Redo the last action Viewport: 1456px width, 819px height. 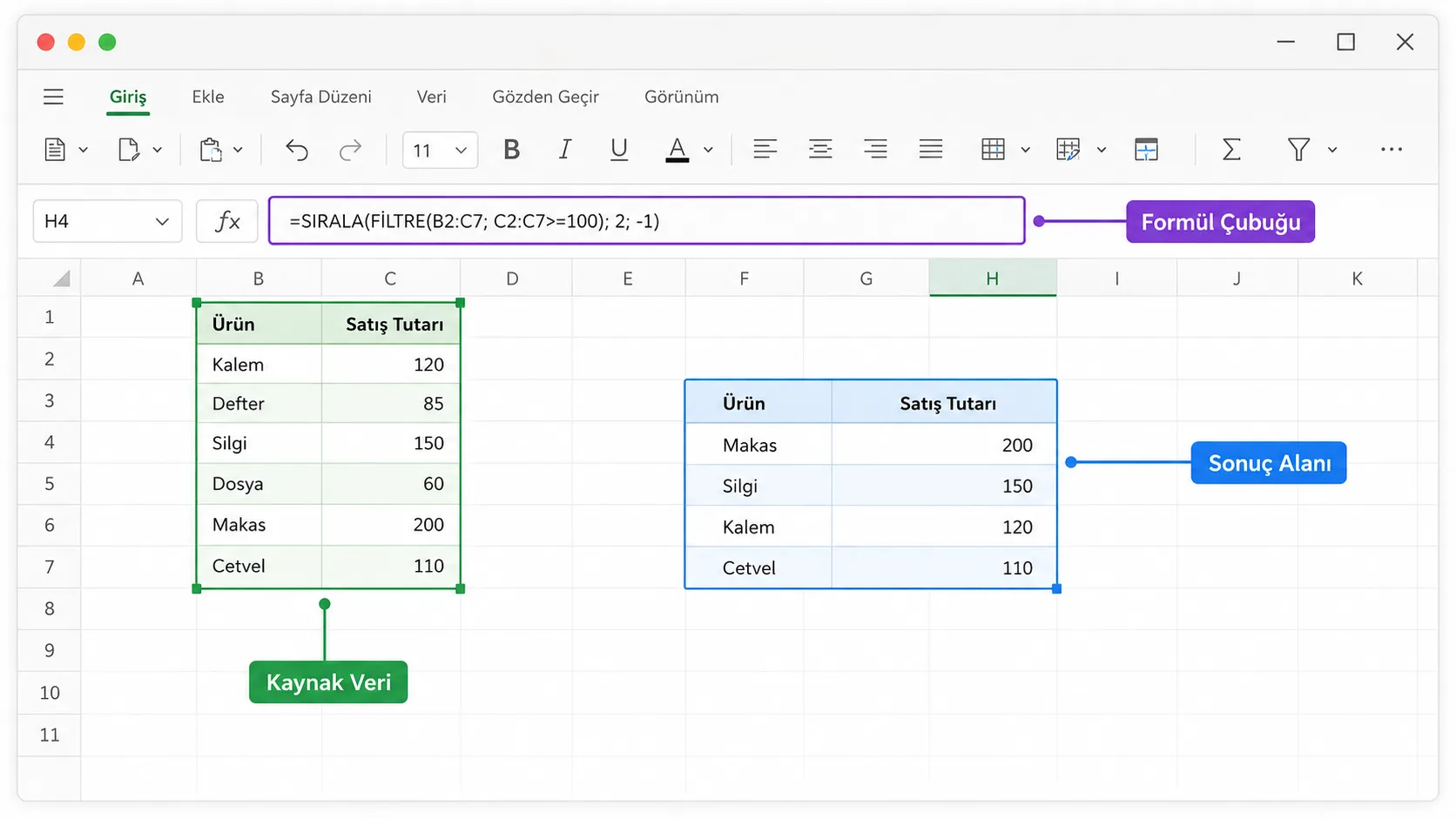(350, 150)
